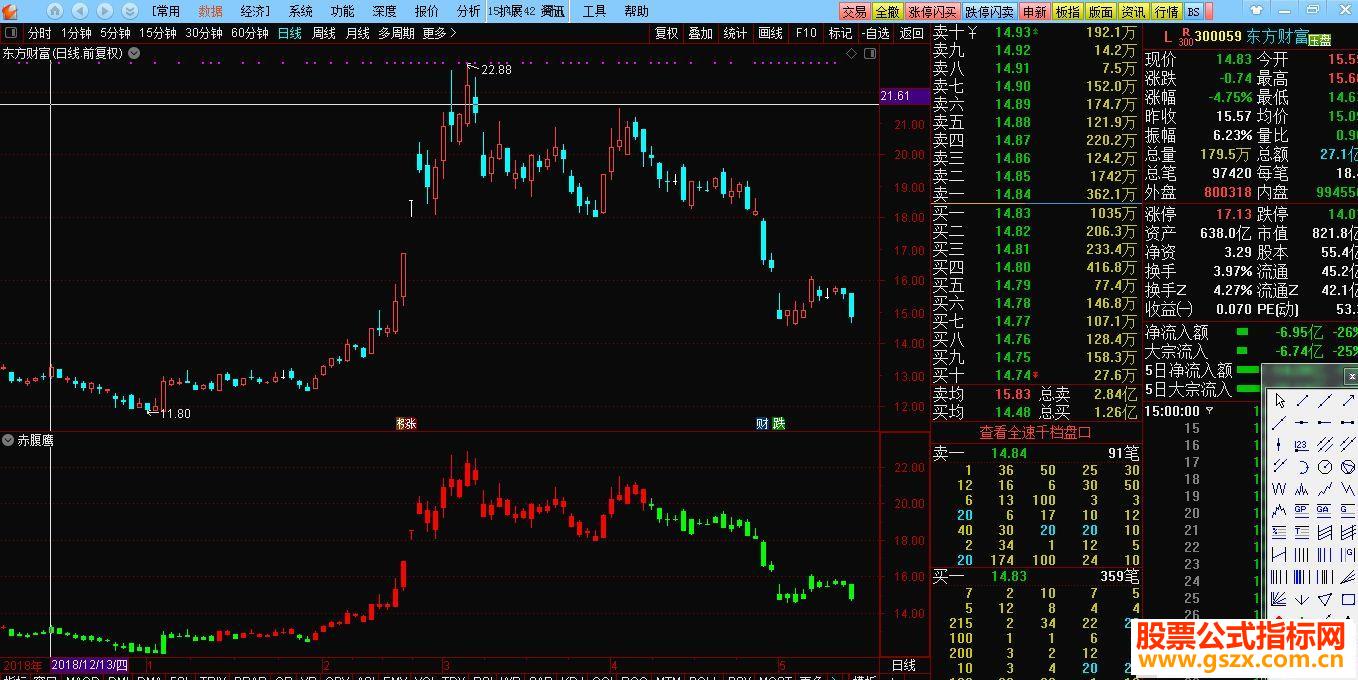This screenshot has height=680, width=1358.
Task: Click the home navigation icon
Action: [x=53, y=11]
